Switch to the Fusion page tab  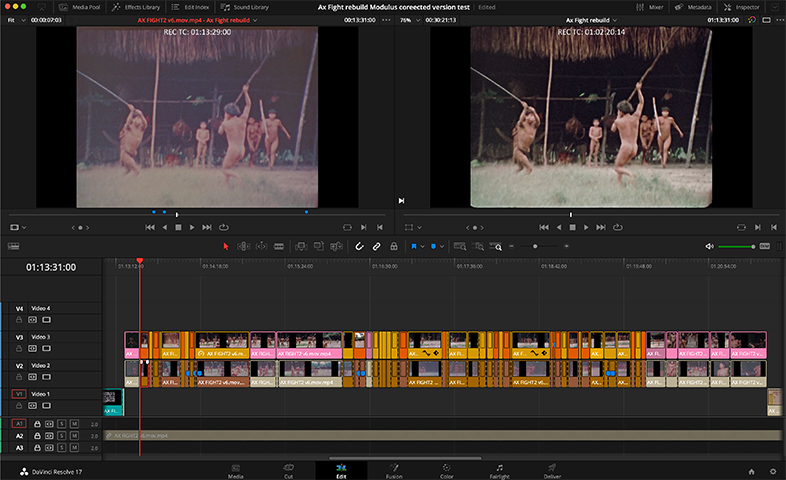click(x=394, y=471)
